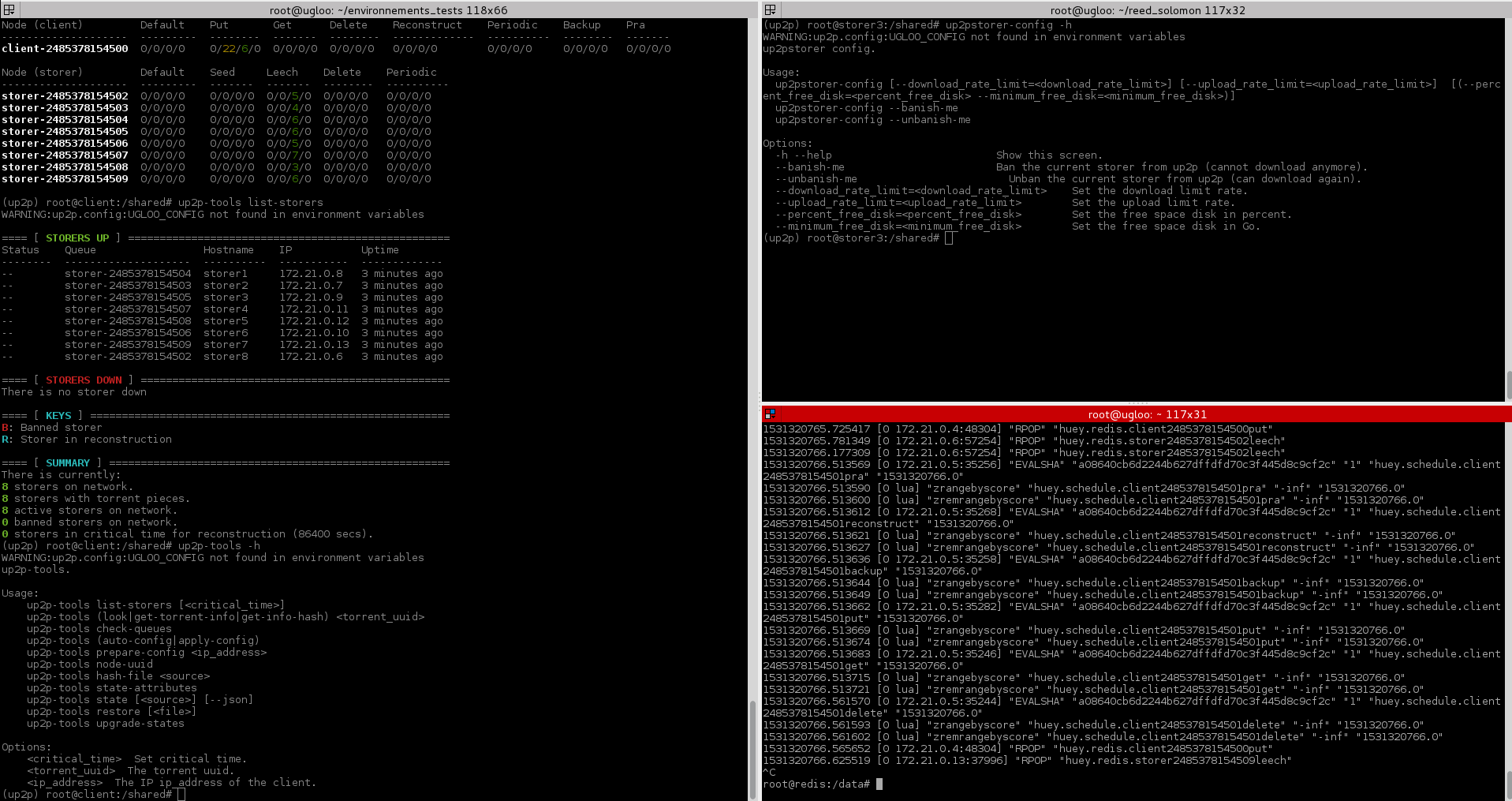
Task: Click the Reconstruct column header
Action: point(427,25)
